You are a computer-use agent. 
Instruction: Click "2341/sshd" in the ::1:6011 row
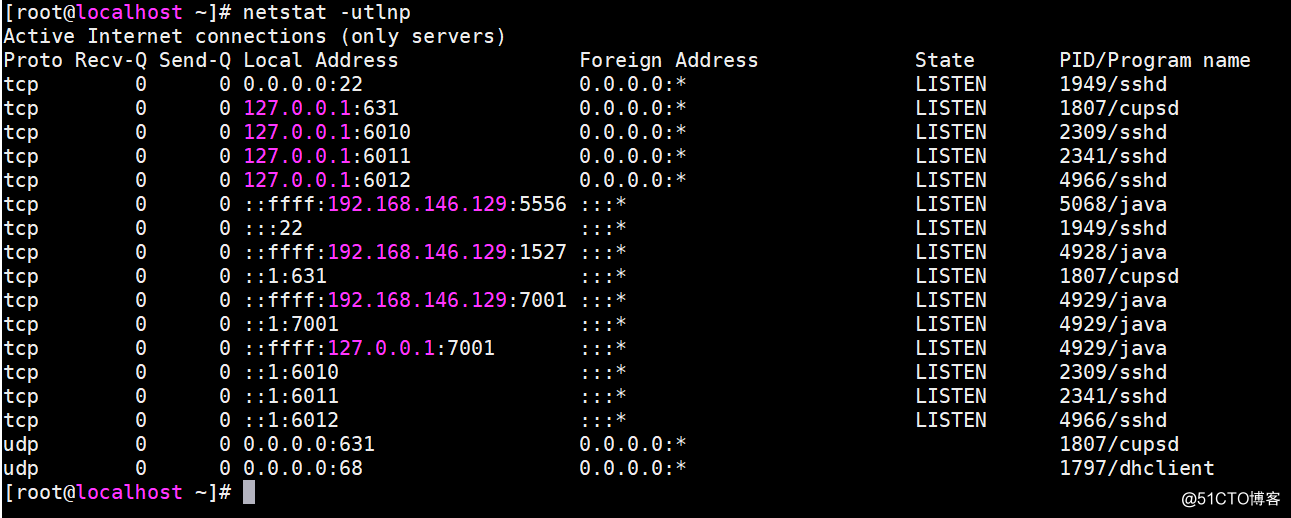pos(1113,397)
